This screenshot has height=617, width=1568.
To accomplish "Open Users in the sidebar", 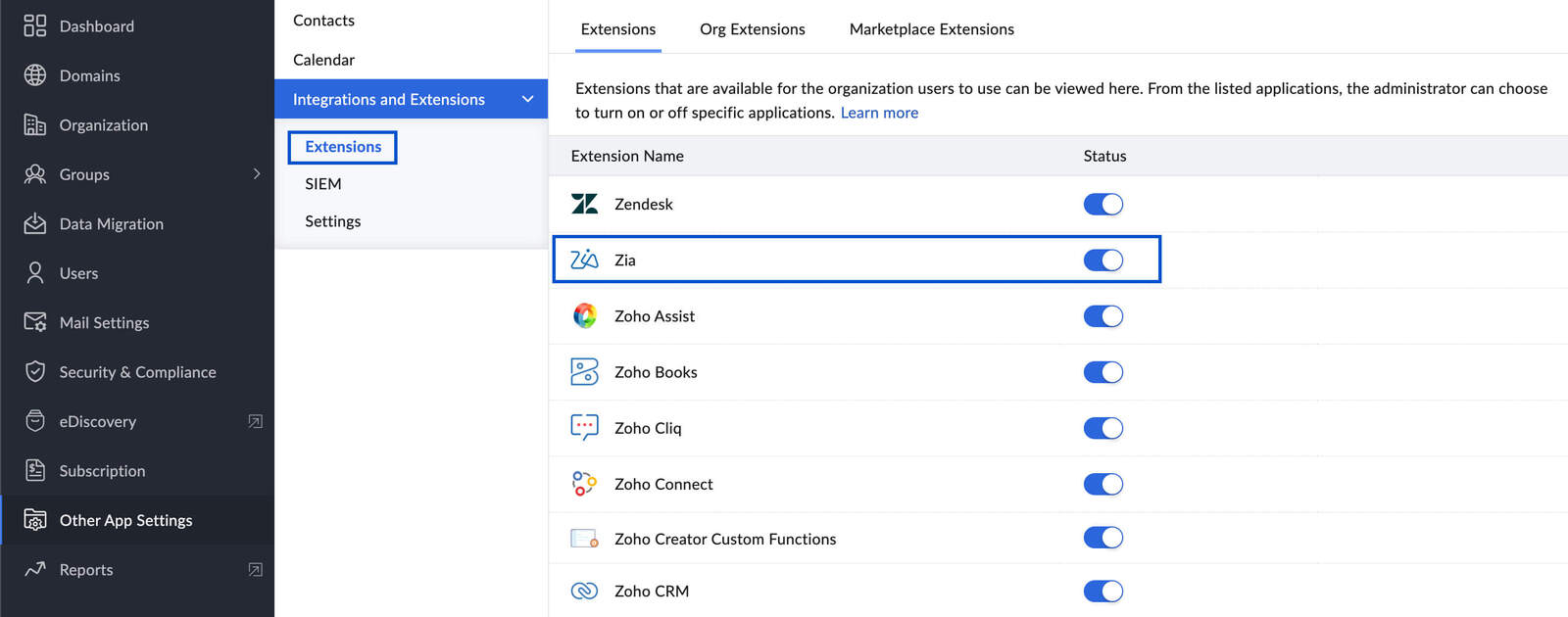I will click(78, 273).
